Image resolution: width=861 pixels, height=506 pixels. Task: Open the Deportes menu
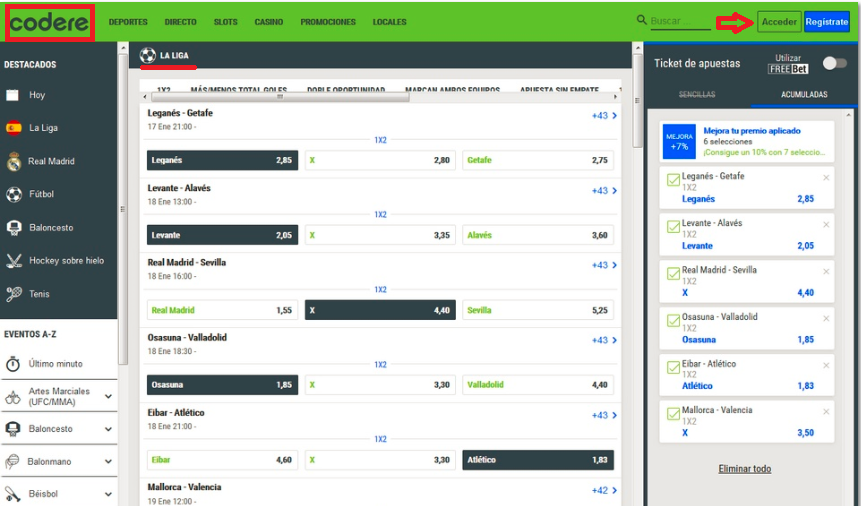[128, 22]
